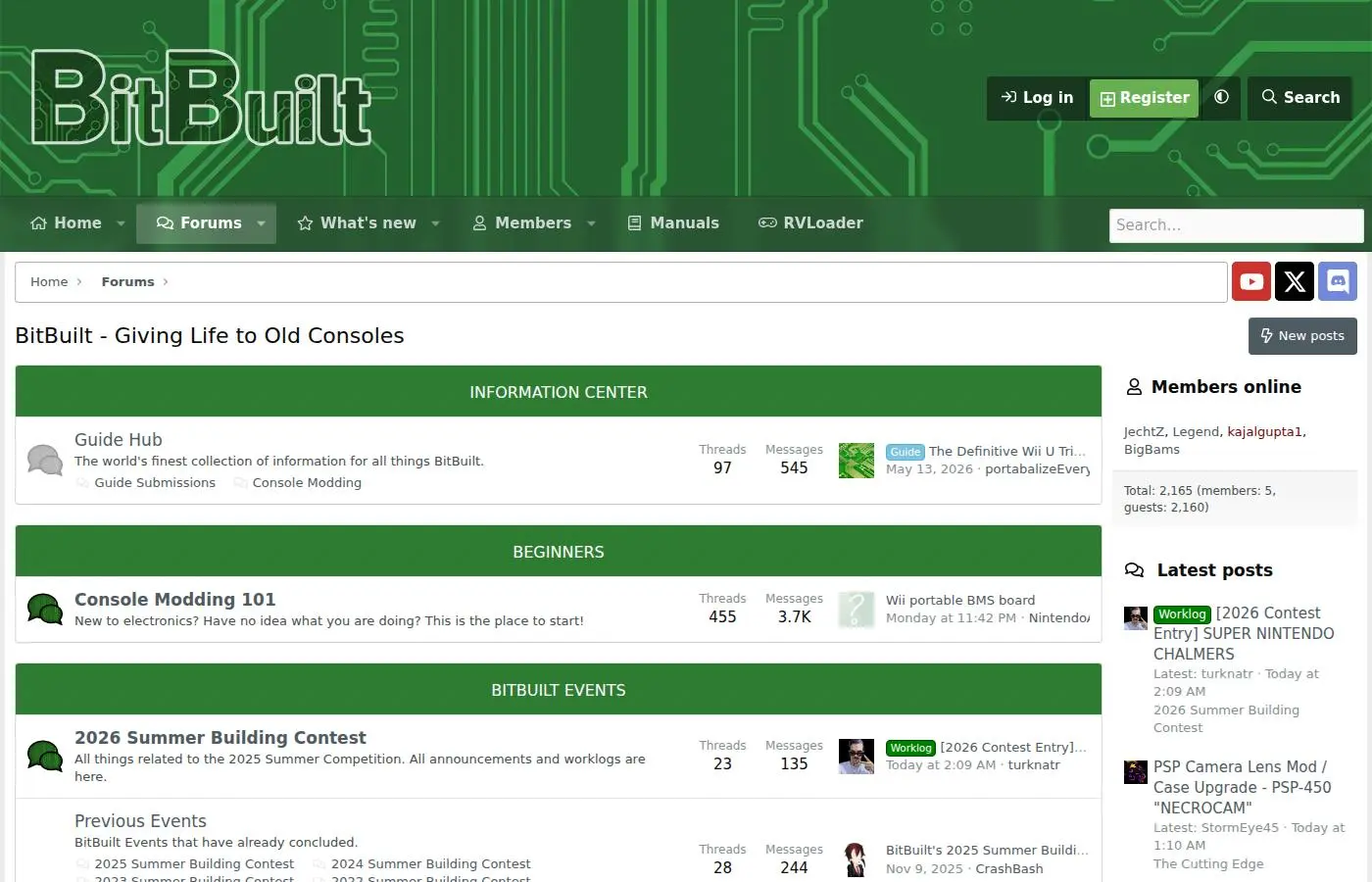The image size is (1372, 882).
Task: Open sidebar 2026 Summer Building Contest link
Action: pyautogui.click(x=1226, y=719)
